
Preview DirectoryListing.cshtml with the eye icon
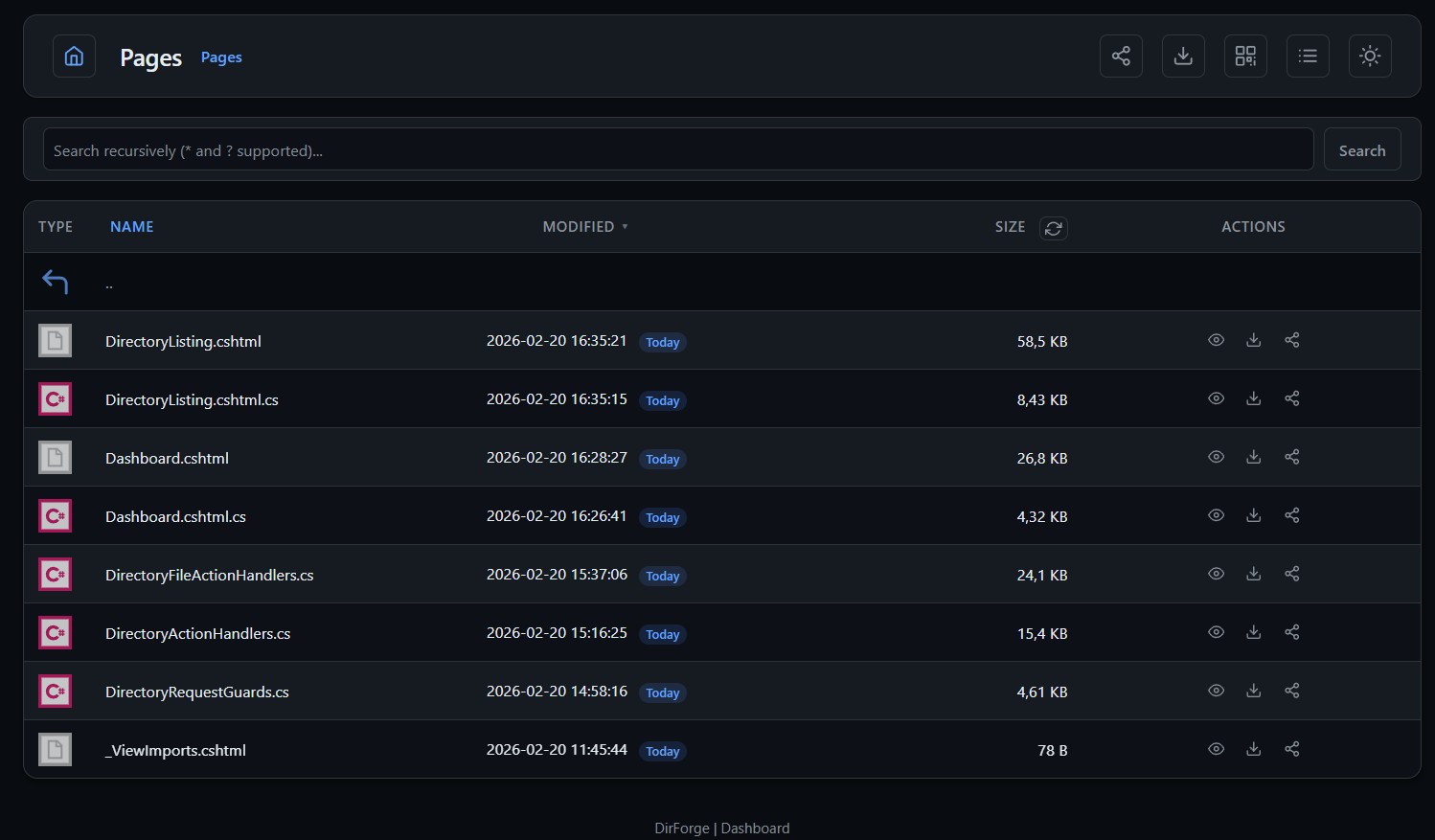(1216, 340)
